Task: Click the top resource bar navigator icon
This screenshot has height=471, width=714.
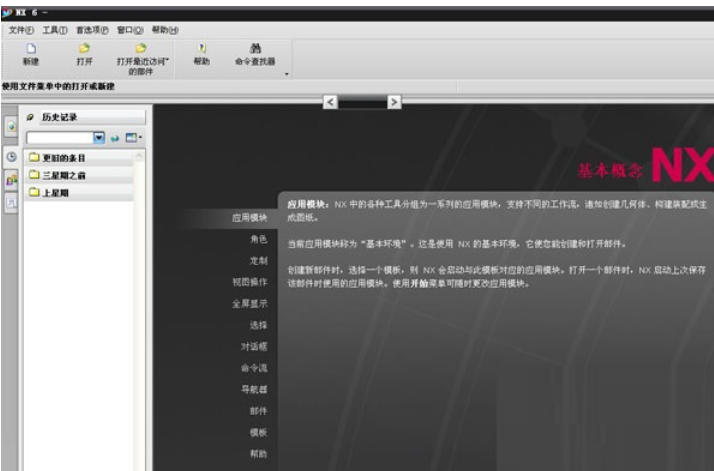Action: point(11,128)
